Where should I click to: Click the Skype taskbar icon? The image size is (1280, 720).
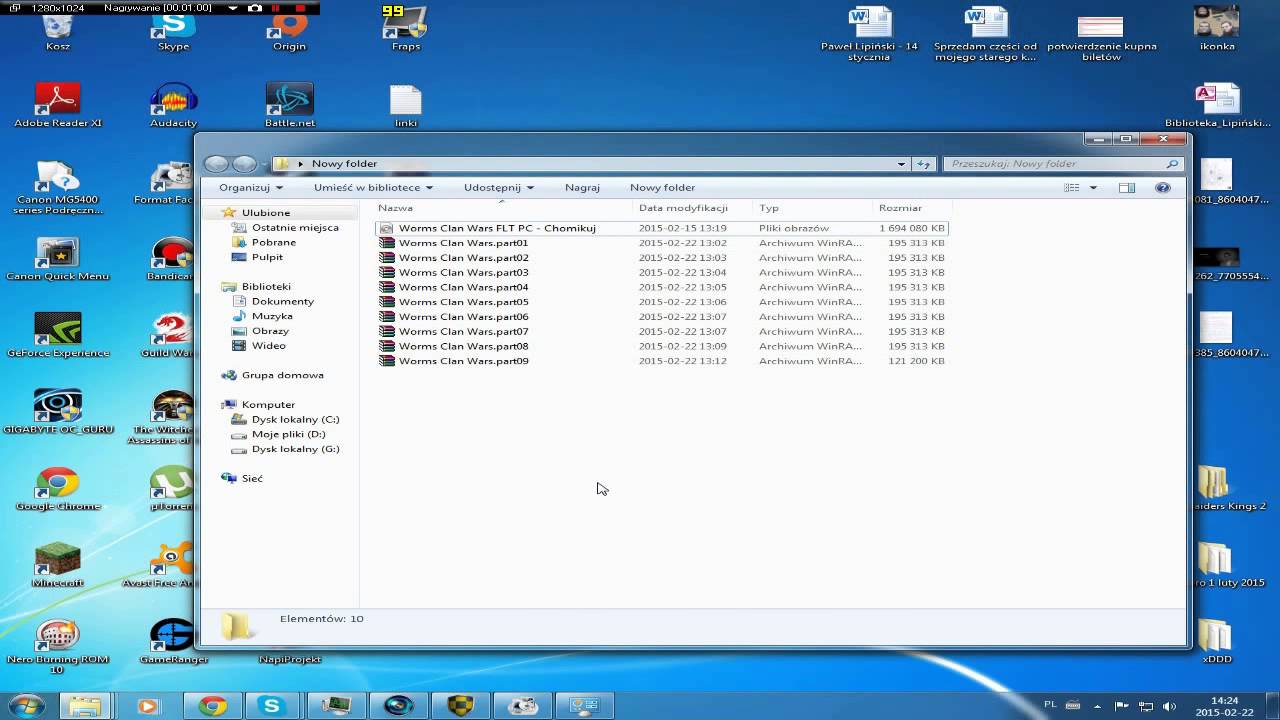(x=271, y=706)
